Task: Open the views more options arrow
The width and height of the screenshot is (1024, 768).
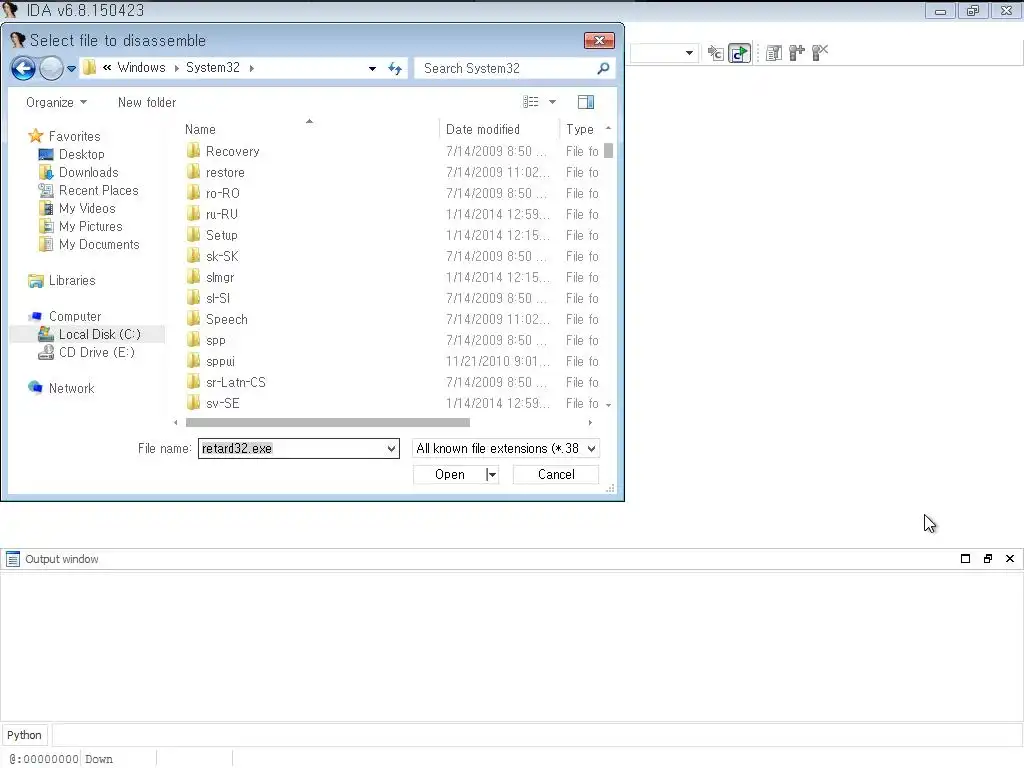Action: pyautogui.click(x=552, y=102)
